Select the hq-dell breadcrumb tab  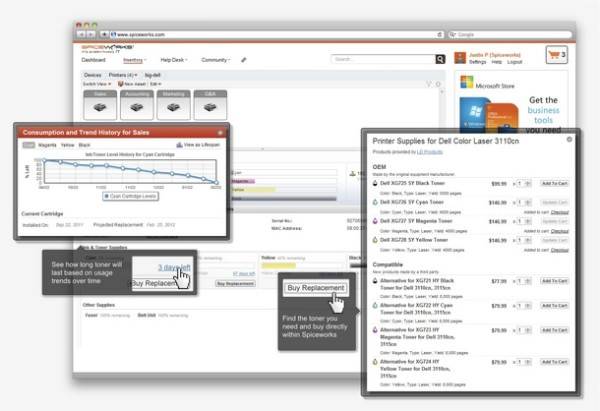153,75
